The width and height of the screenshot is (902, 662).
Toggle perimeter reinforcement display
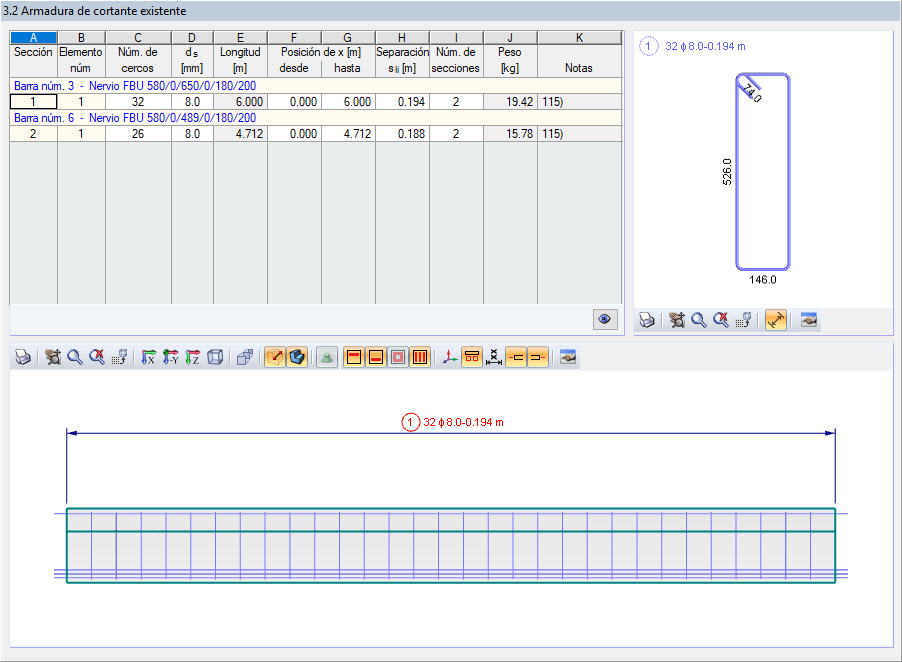pos(398,357)
